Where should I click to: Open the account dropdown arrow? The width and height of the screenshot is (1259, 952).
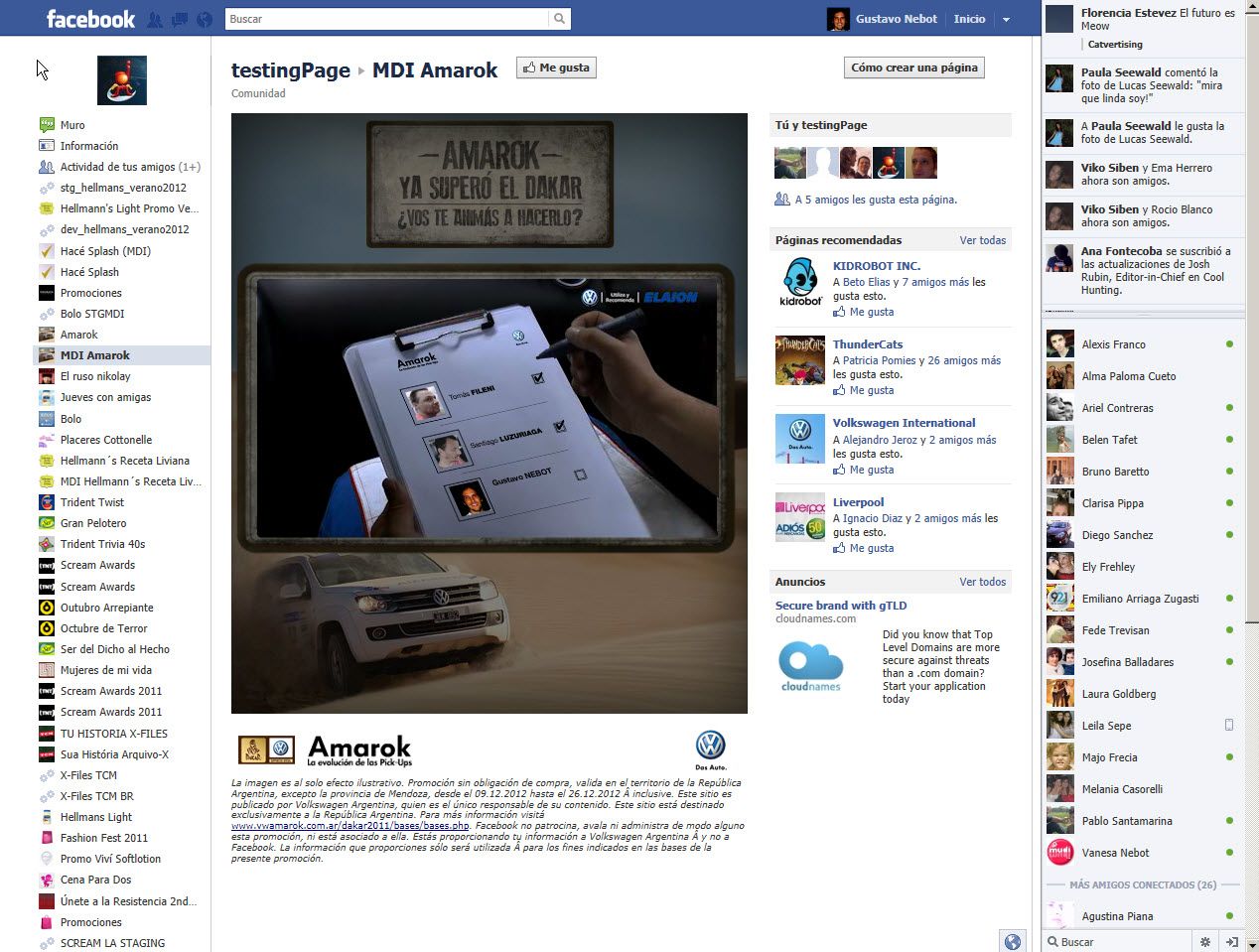(1006, 19)
